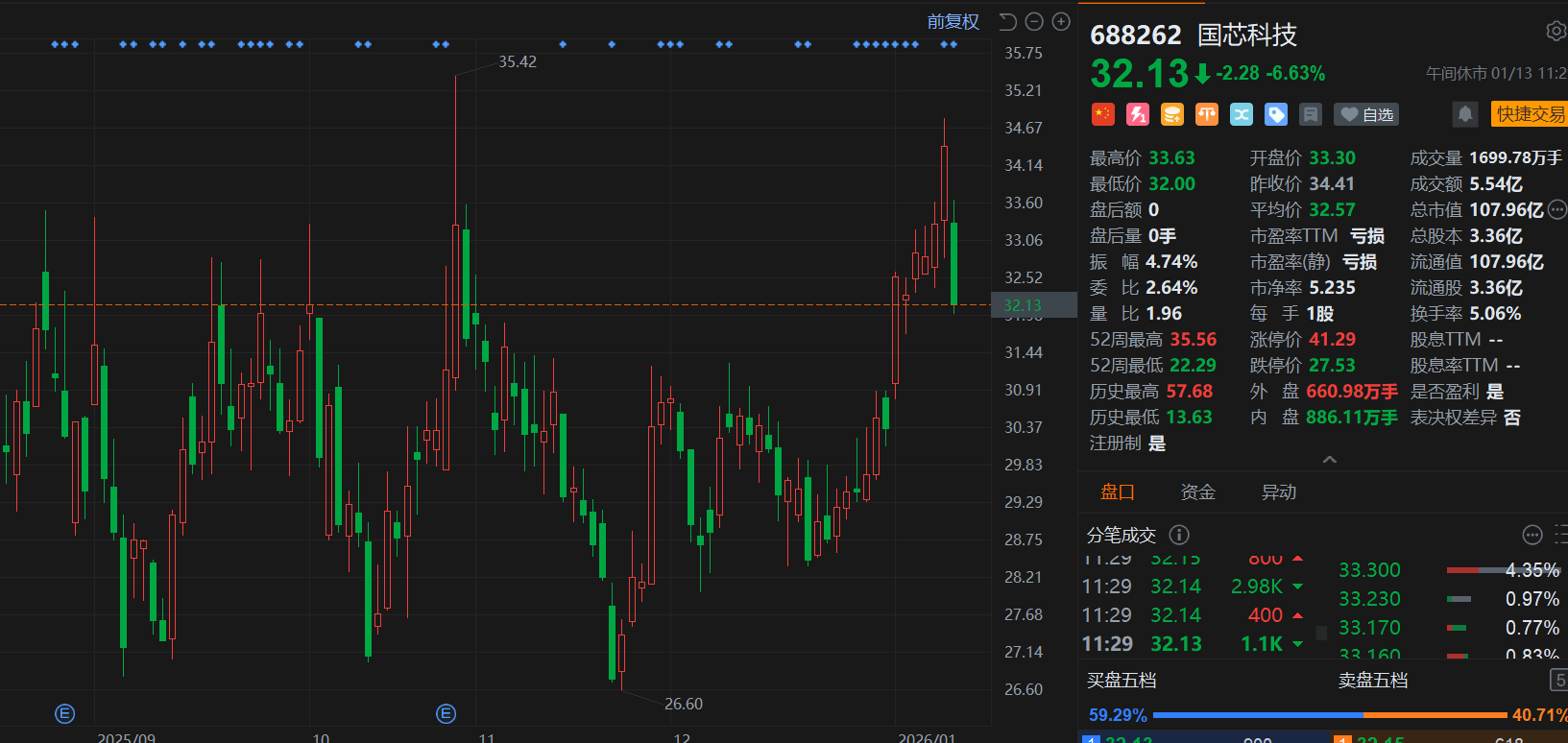Click the orange balance scale icon

click(x=1206, y=115)
